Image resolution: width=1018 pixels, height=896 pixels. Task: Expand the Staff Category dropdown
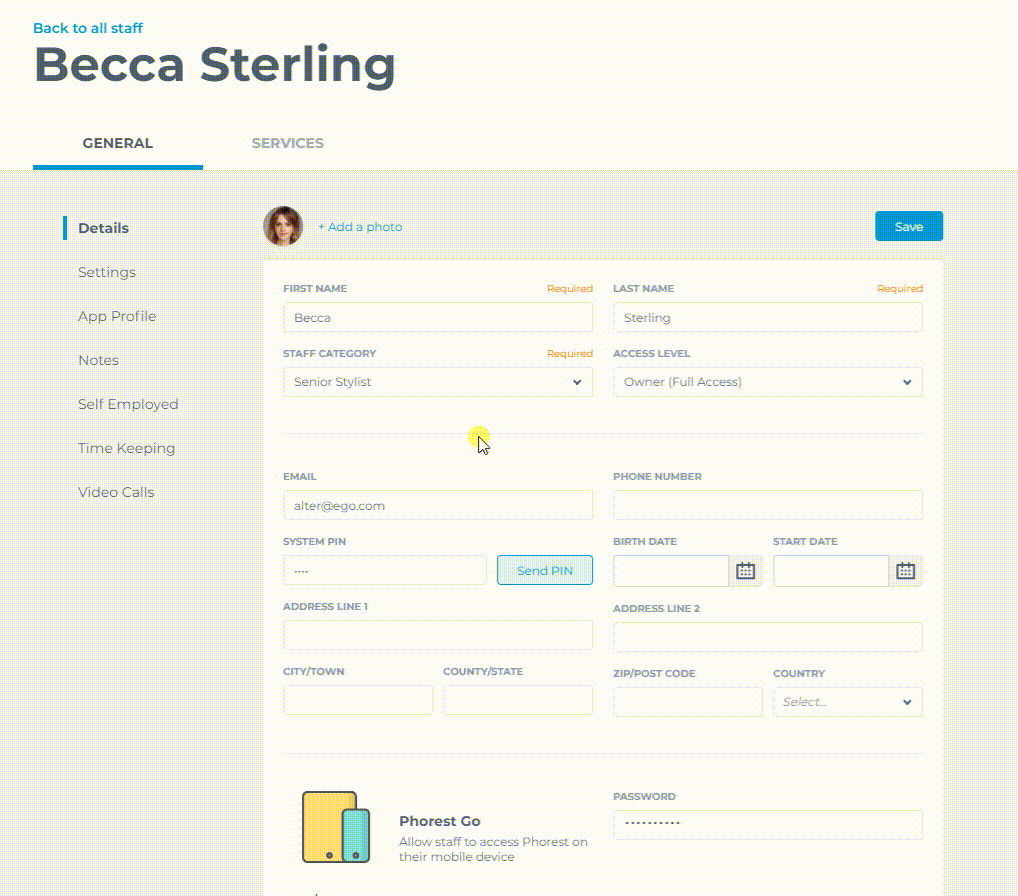coord(437,382)
